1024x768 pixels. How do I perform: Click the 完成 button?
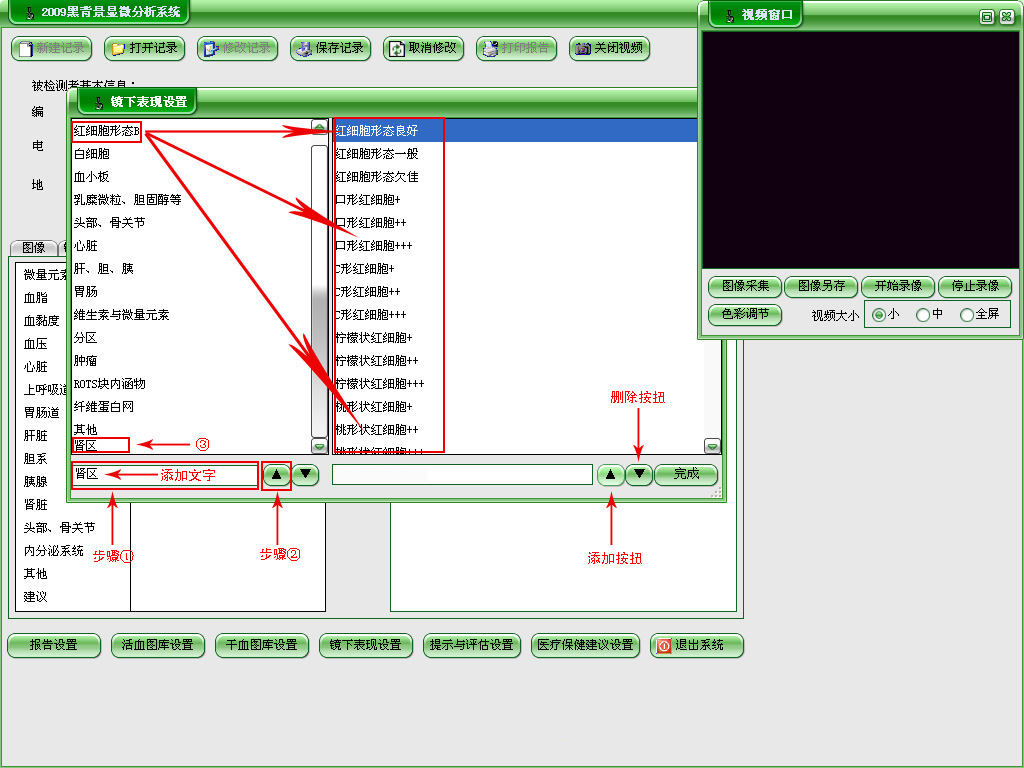coord(686,475)
